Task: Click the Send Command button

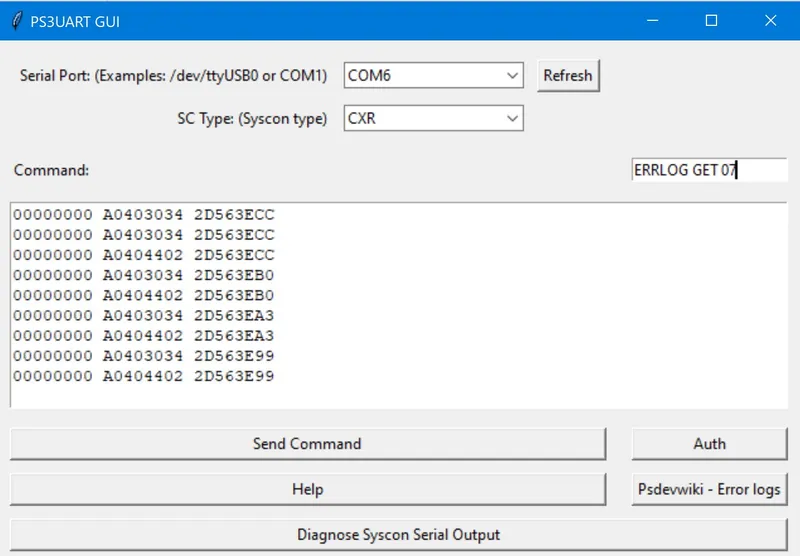Action: [x=307, y=443]
